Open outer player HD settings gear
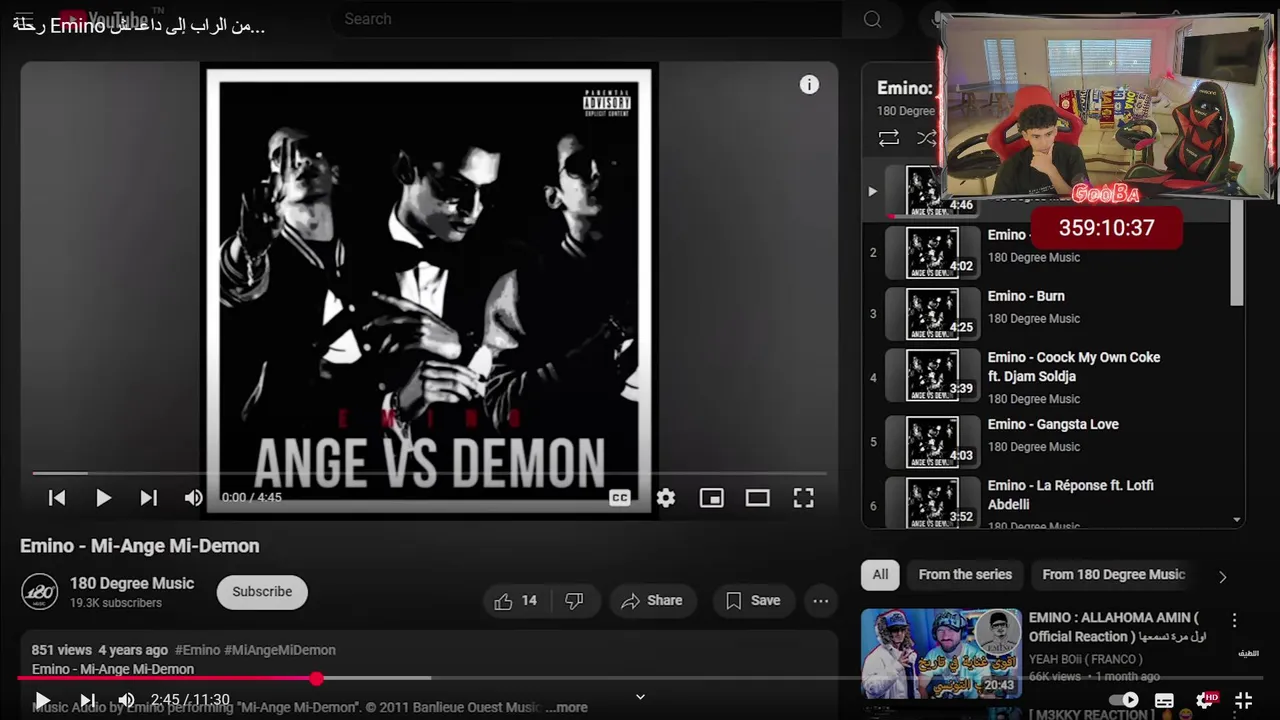This screenshot has width=1280, height=720. click(1206, 700)
